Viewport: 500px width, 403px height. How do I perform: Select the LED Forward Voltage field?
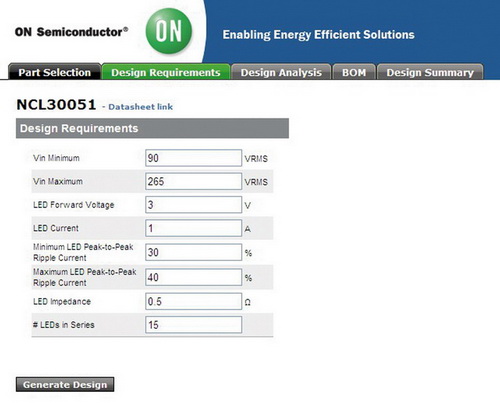coord(193,205)
